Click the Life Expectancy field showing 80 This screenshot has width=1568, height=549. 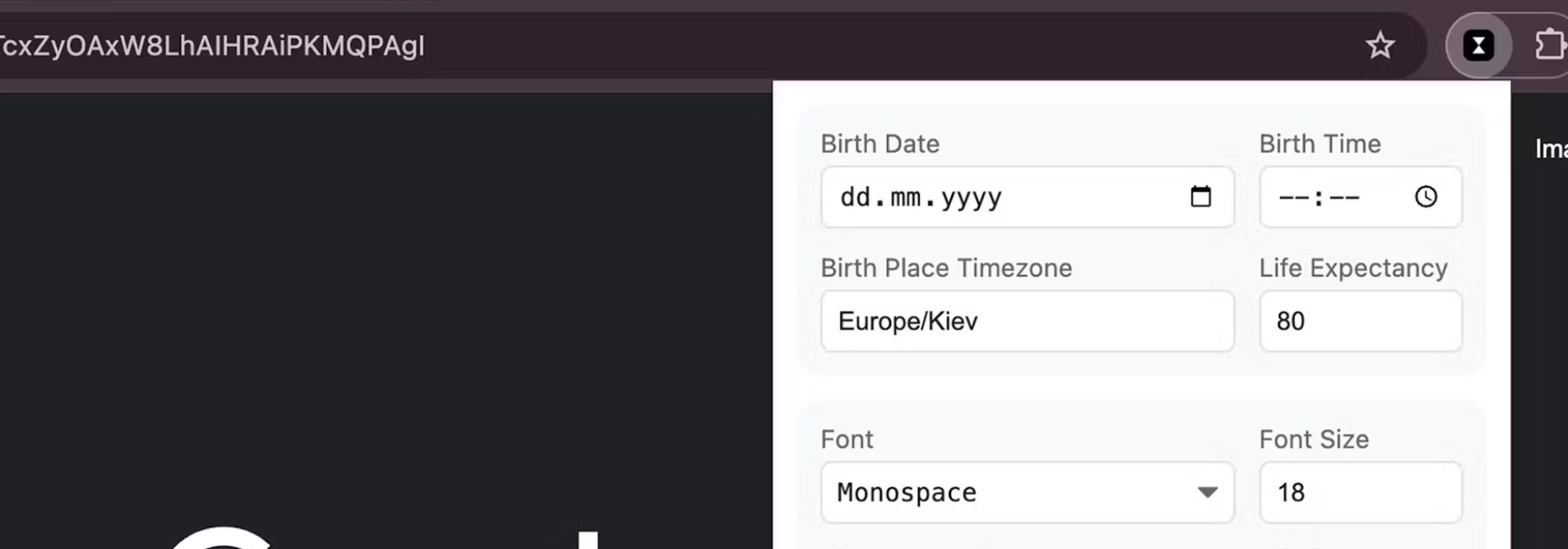(1360, 321)
